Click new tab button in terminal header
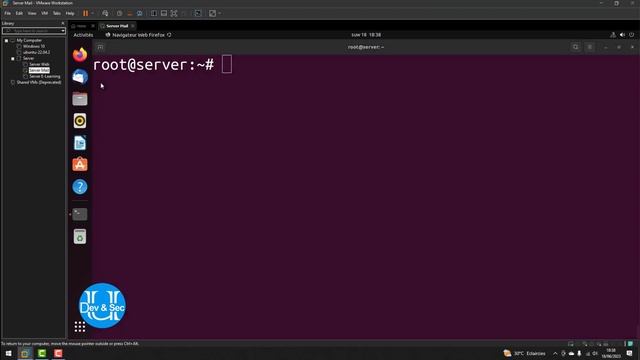 click(100, 47)
